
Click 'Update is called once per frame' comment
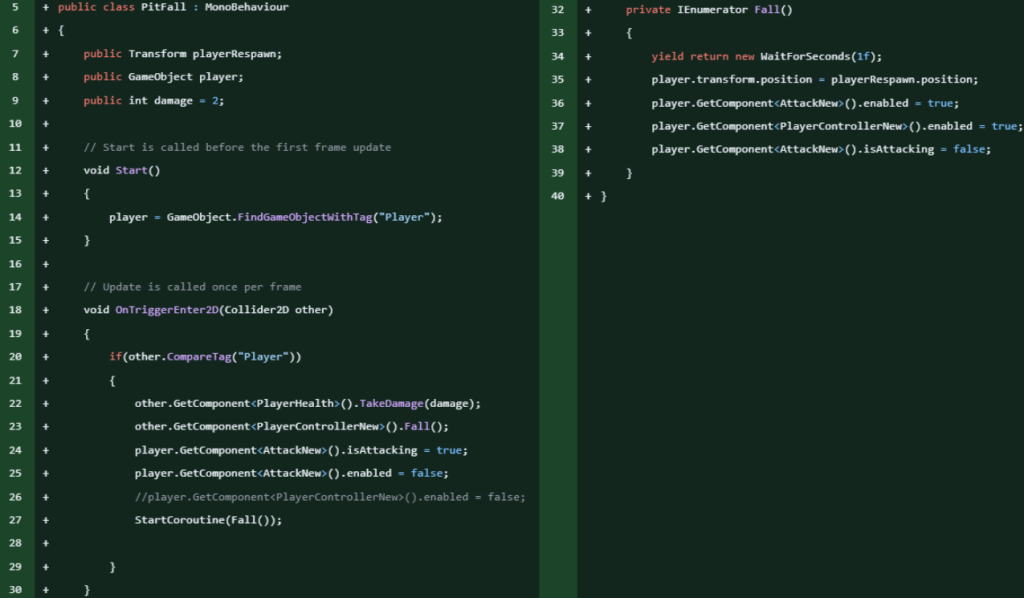coord(193,287)
